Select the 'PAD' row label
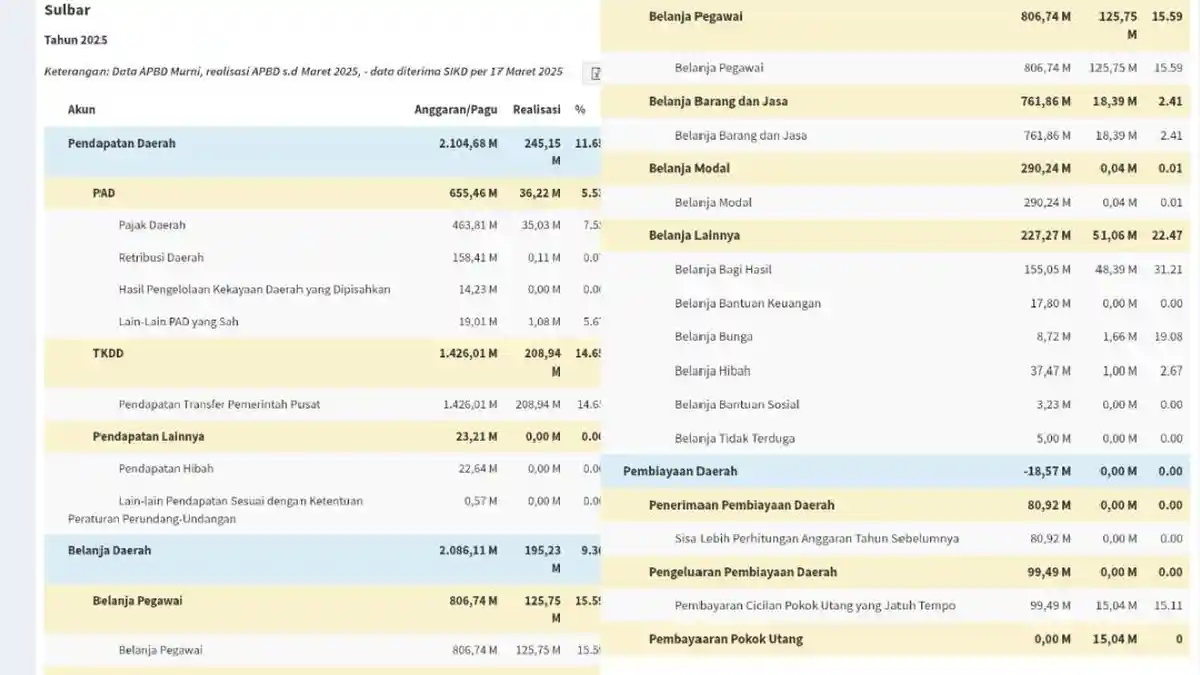 click(x=104, y=193)
